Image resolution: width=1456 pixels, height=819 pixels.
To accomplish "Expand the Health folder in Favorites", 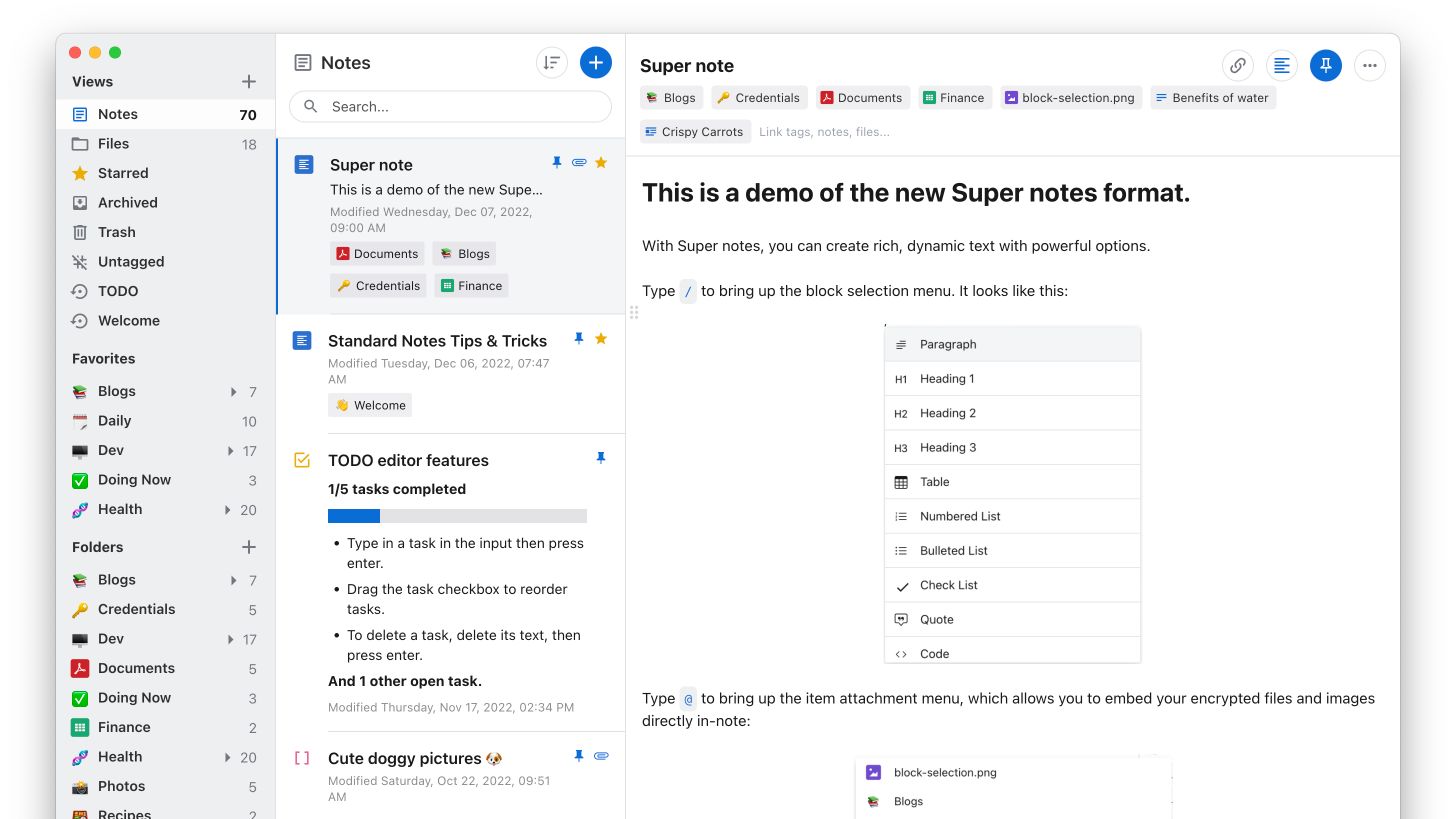I will click(x=228, y=510).
